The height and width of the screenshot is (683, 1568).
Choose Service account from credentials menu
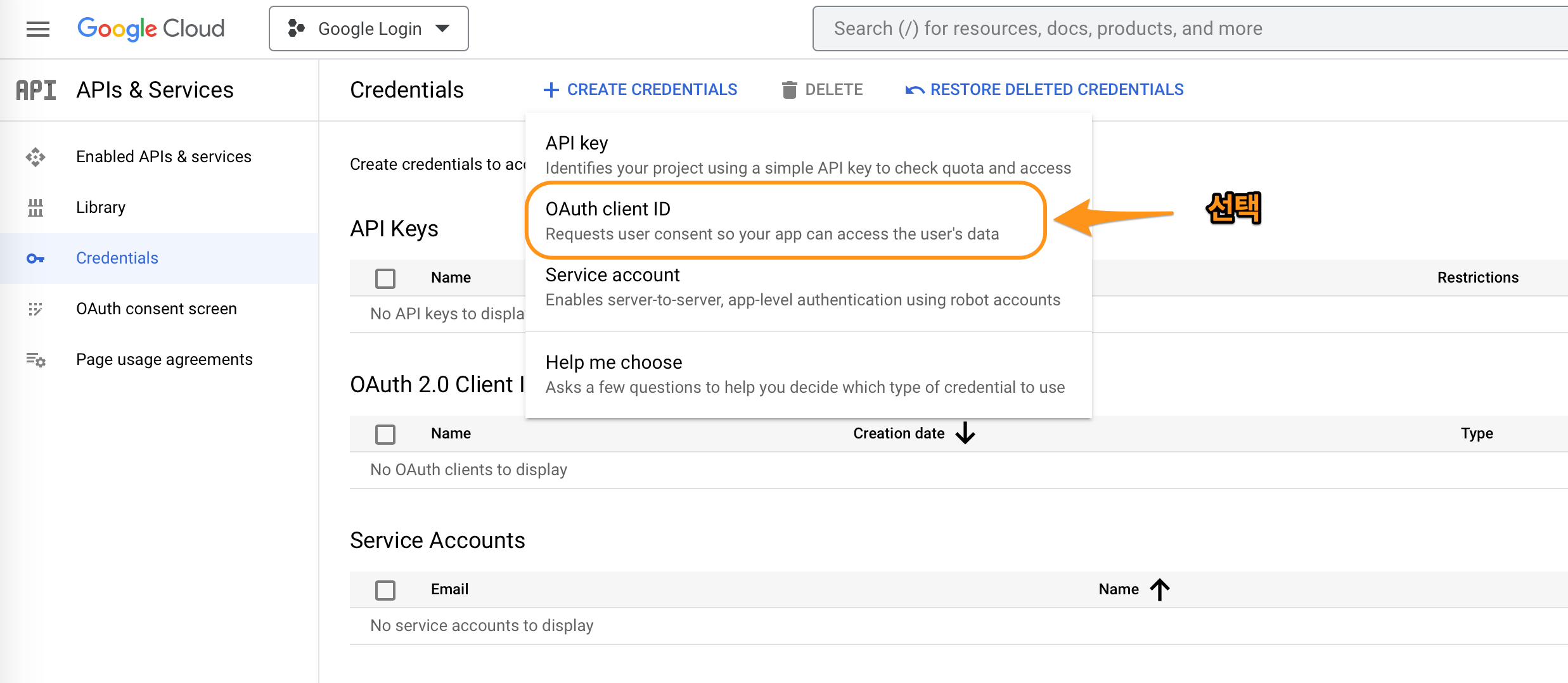[x=802, y=287]
